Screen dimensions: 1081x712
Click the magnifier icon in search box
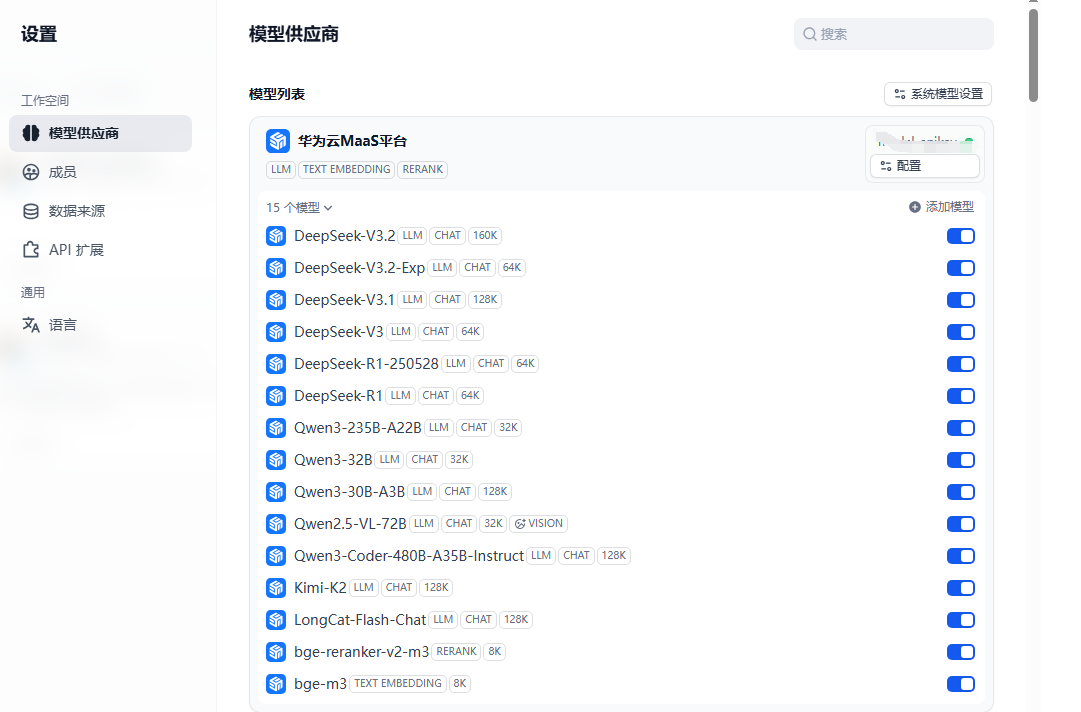810,34
